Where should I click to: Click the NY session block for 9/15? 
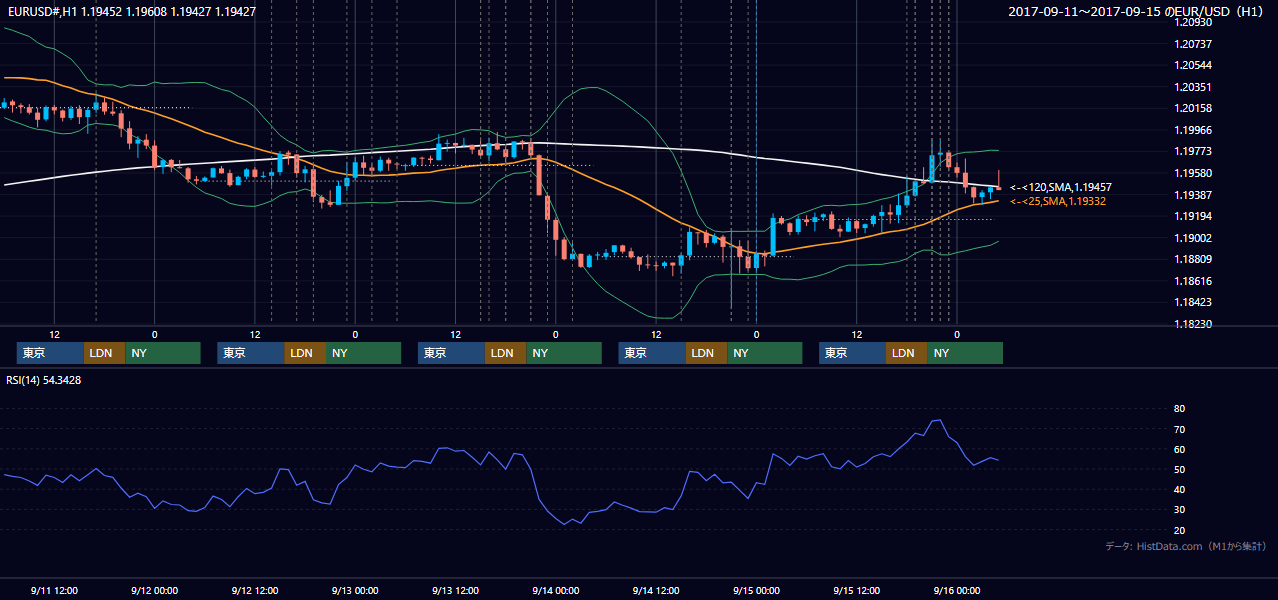pos(965,353)
